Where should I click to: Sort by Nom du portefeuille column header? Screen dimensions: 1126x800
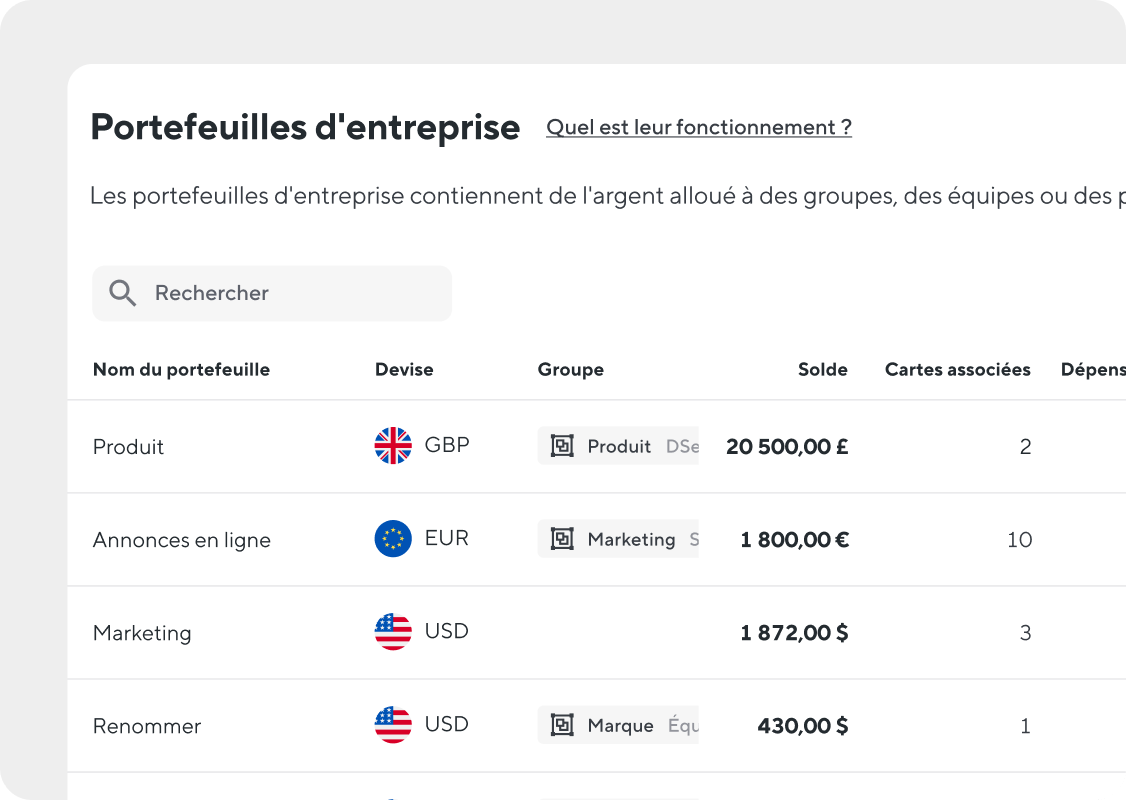tap(181, 370)
